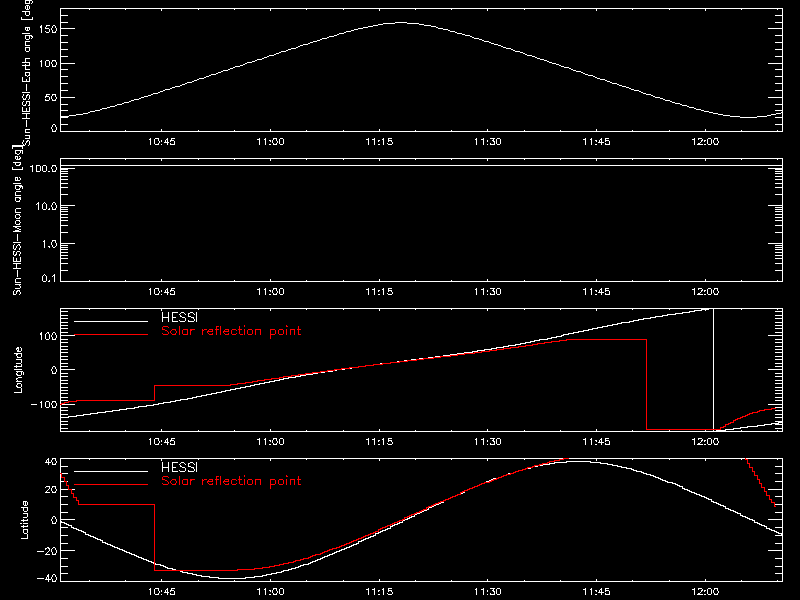
Task: Click 150 tick on Earth angle axis
Action: (49, 29)
